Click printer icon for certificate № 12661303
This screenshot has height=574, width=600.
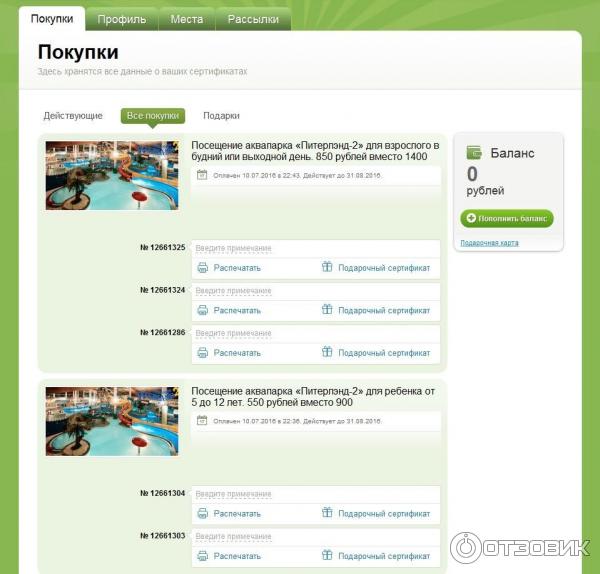202,556
